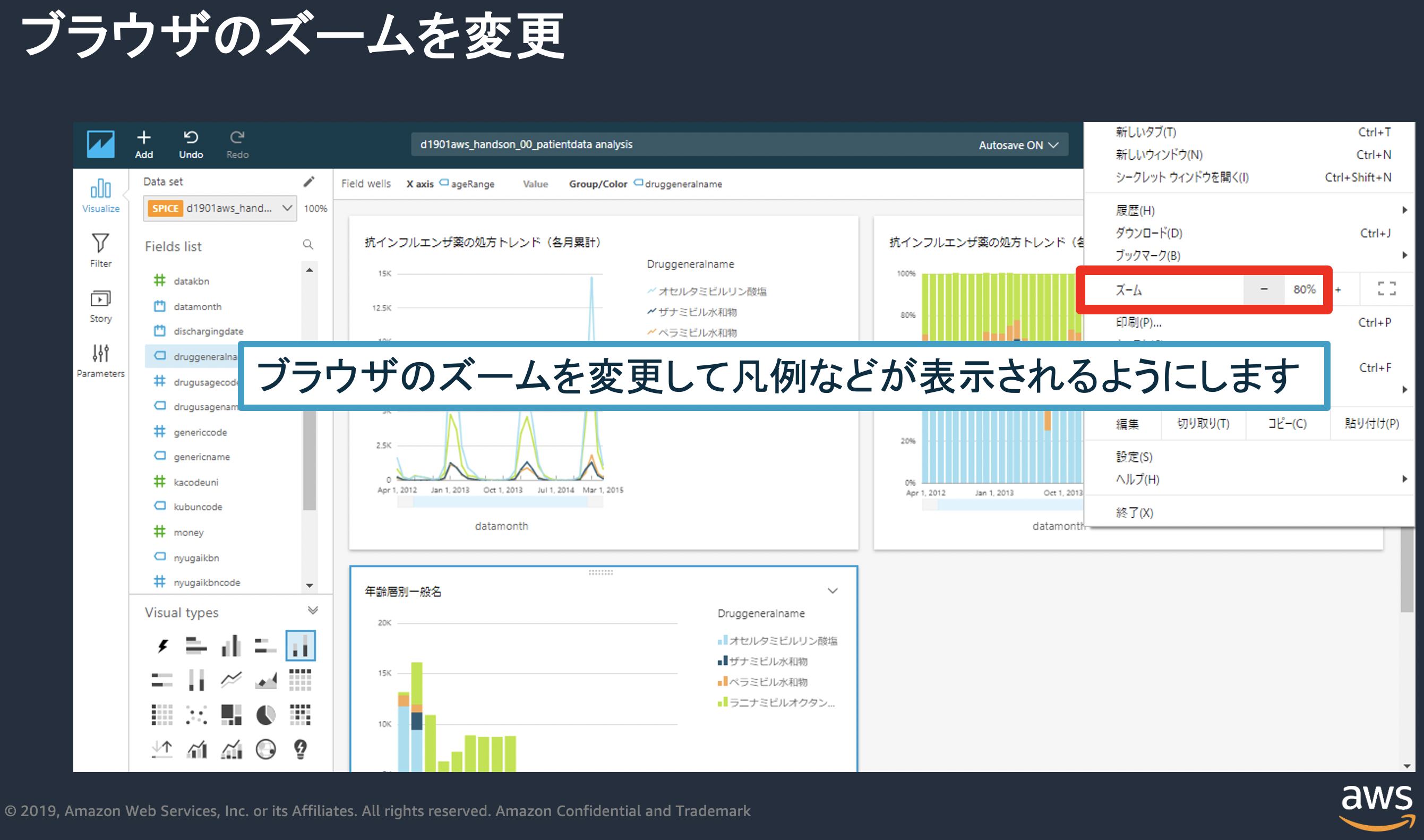The width and height of the screenshot is (1424, 840).
Task: Click the pencil edit data set icon
Action: [308, 182]
